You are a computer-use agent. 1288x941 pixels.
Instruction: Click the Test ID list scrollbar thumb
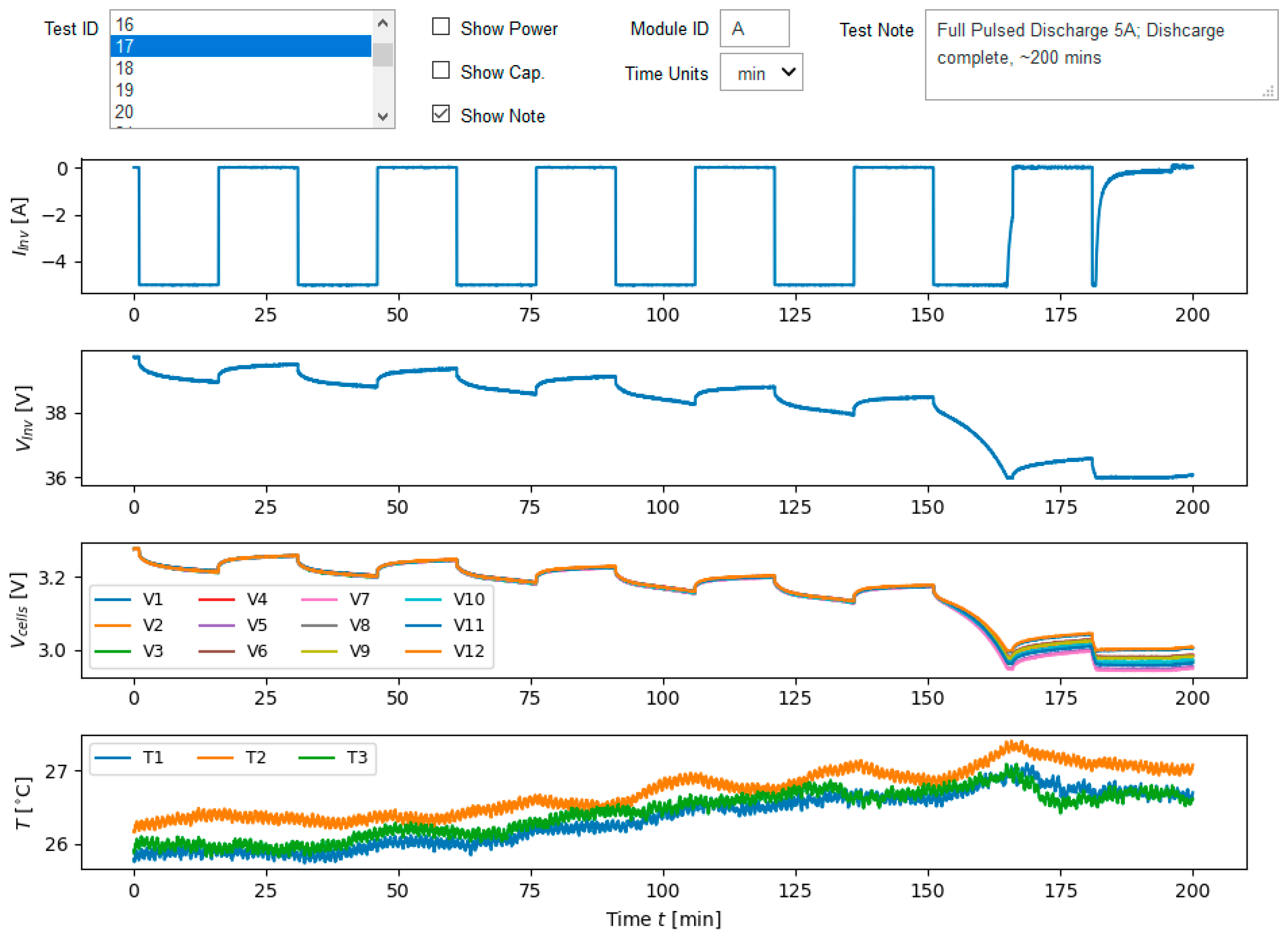point(383,55)
